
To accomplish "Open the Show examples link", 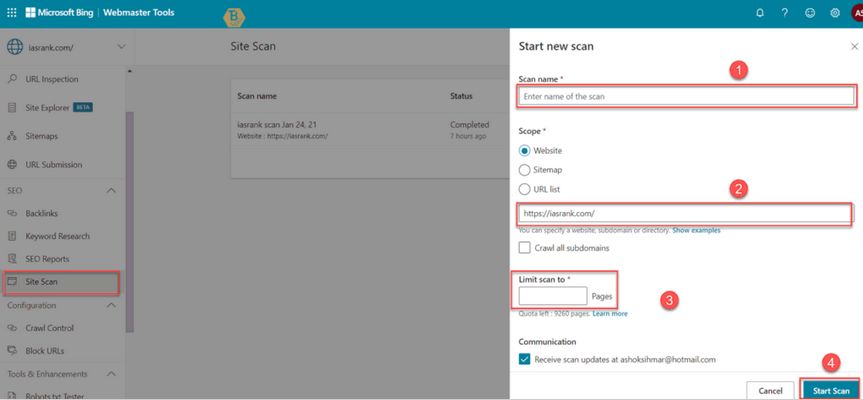I will click(x=696, y=231).
